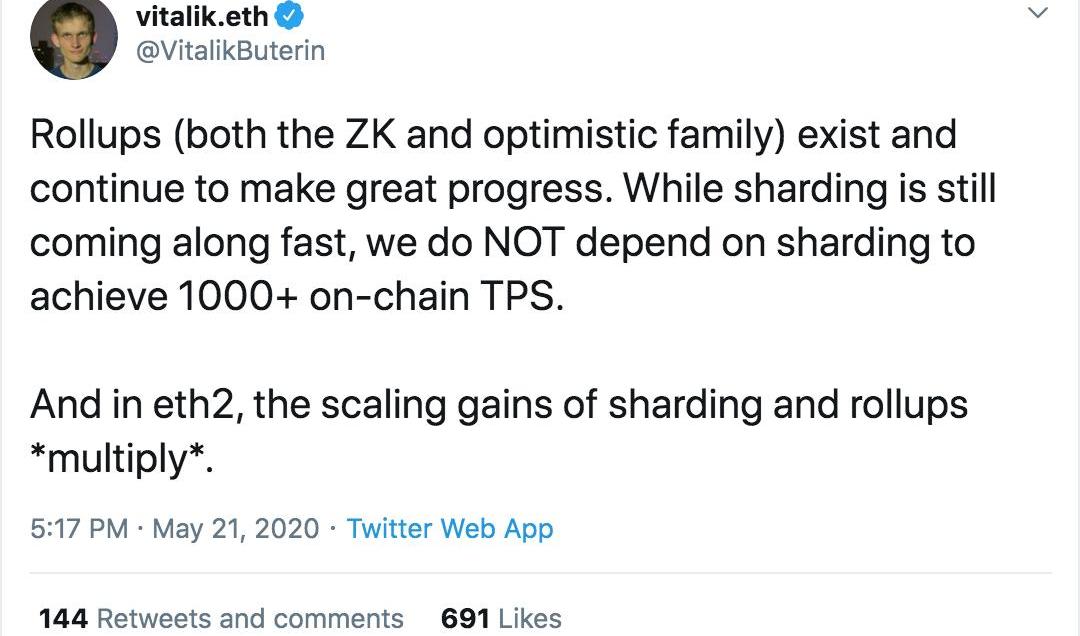1080x636 pixels.
Task: Click the "*multiply*" word
Action: point(121,460)
